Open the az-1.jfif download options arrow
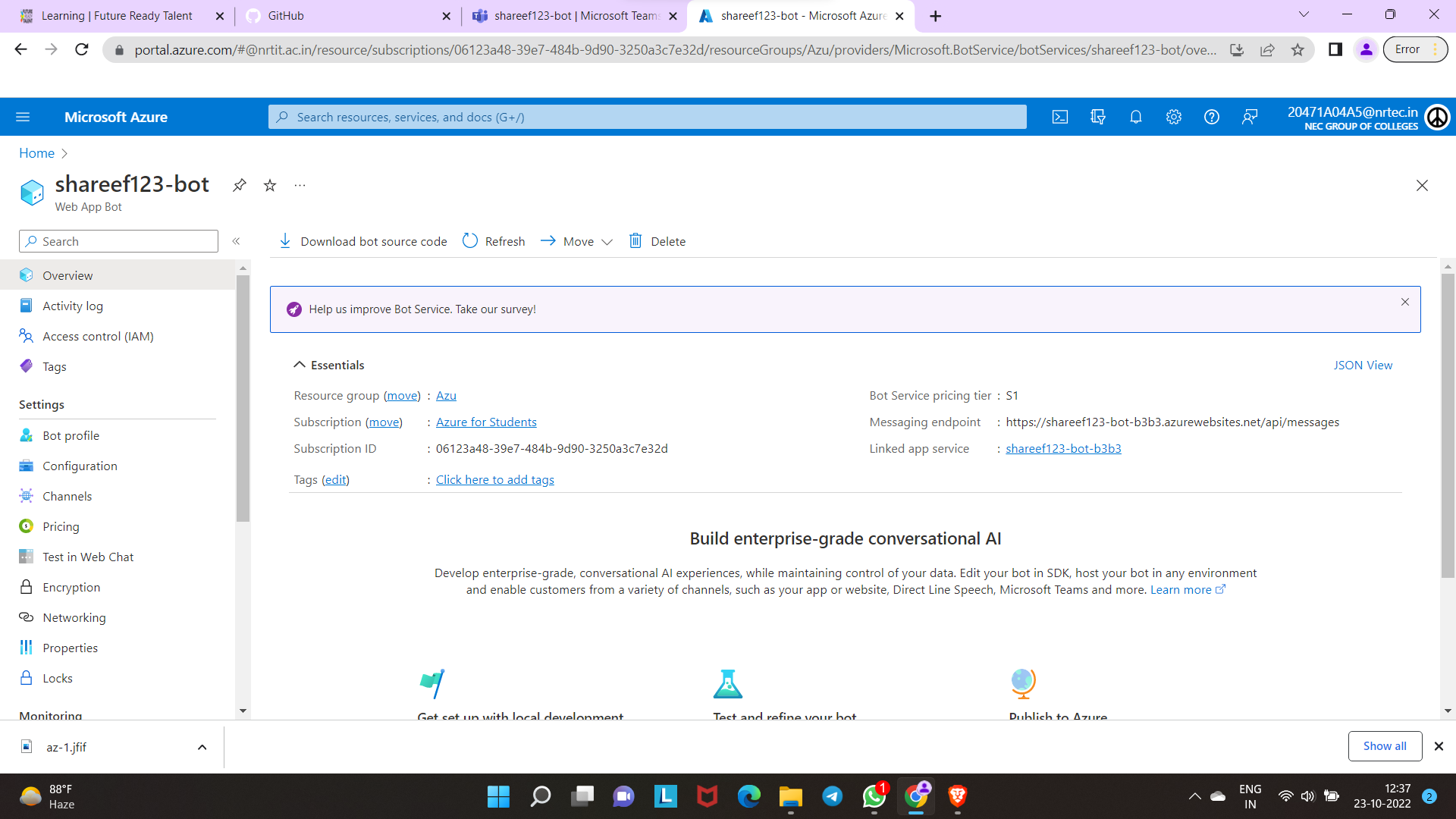This screenshot has width=1456, height=819. (x=202, y=747)
